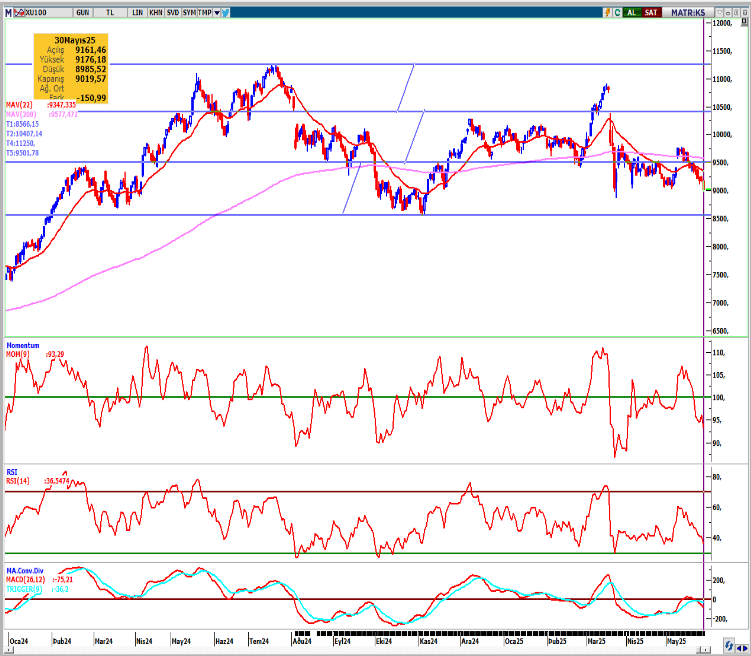Viewport: 751px width, 656px height.
Task: Click the left-right arrows icon at bottom right
Action: [742, 647]
